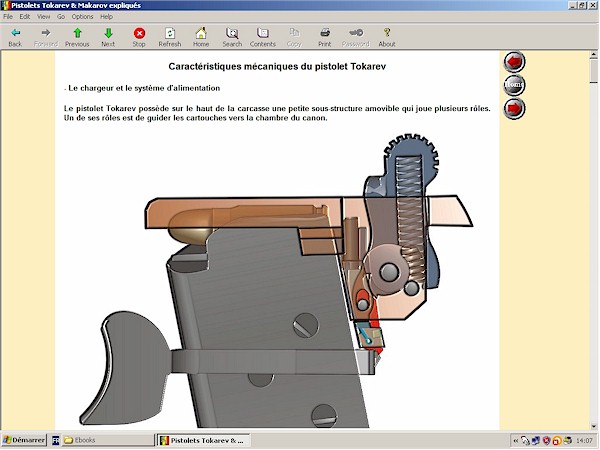Go to the Previous topic
The height and width of the screenshot is (450, 600).
[77, 37]
